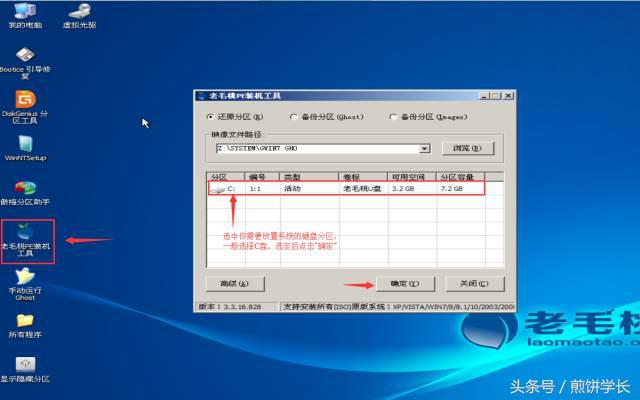Select 备份分区 (Imagex) radio option
The height and width of the screenshot is (400, 640).
coord(393,117)
